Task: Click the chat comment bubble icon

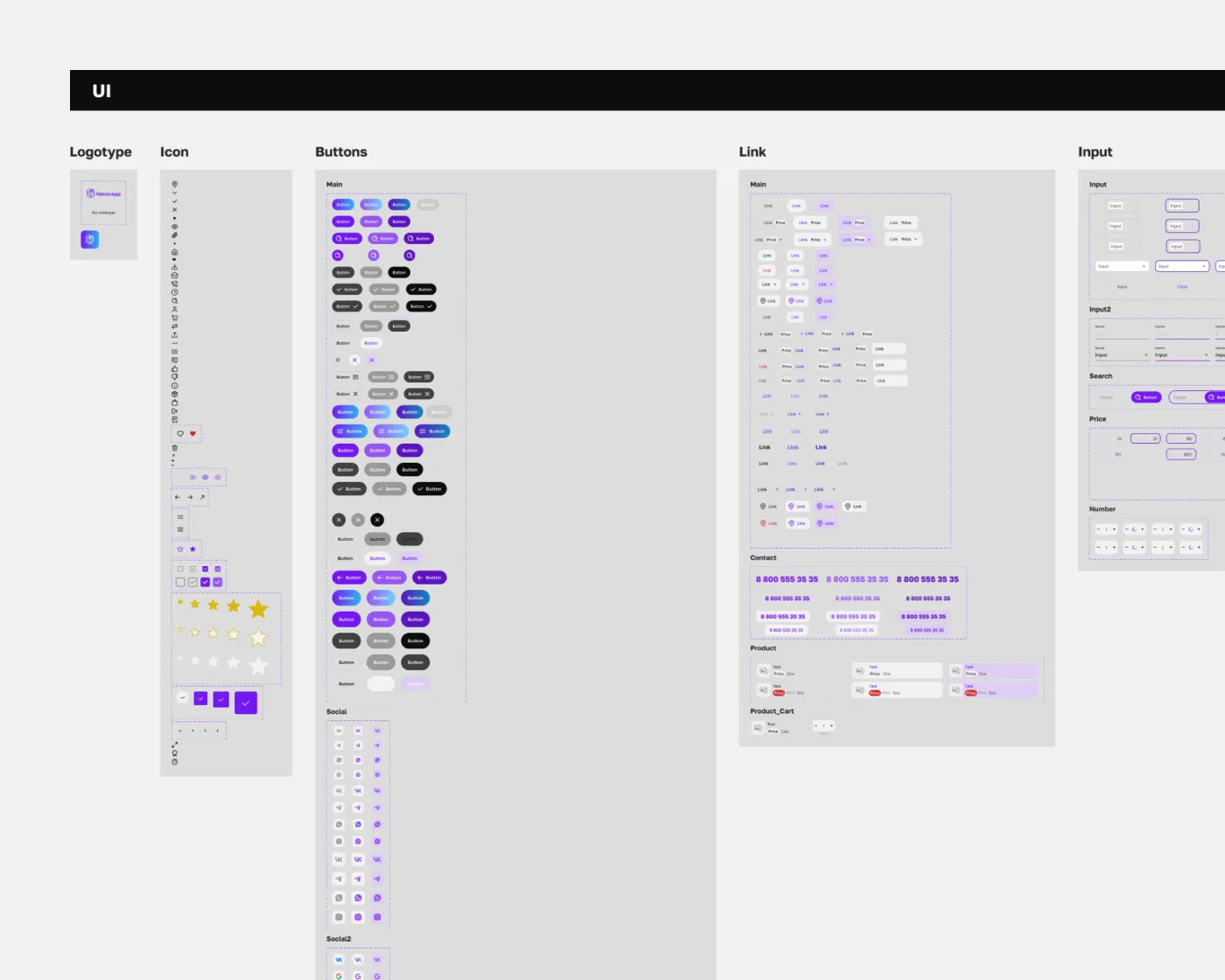Action: [x=175, y=360]
